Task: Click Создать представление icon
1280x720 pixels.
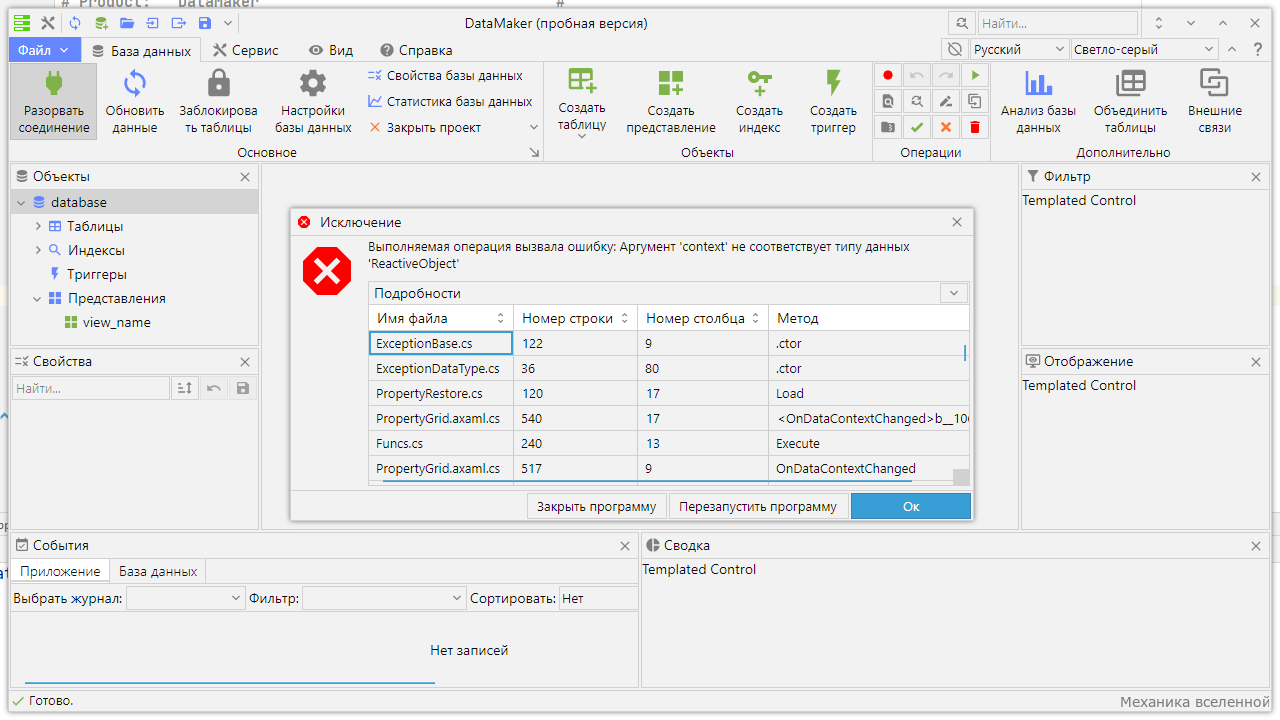Action: (x=671, y=83)
